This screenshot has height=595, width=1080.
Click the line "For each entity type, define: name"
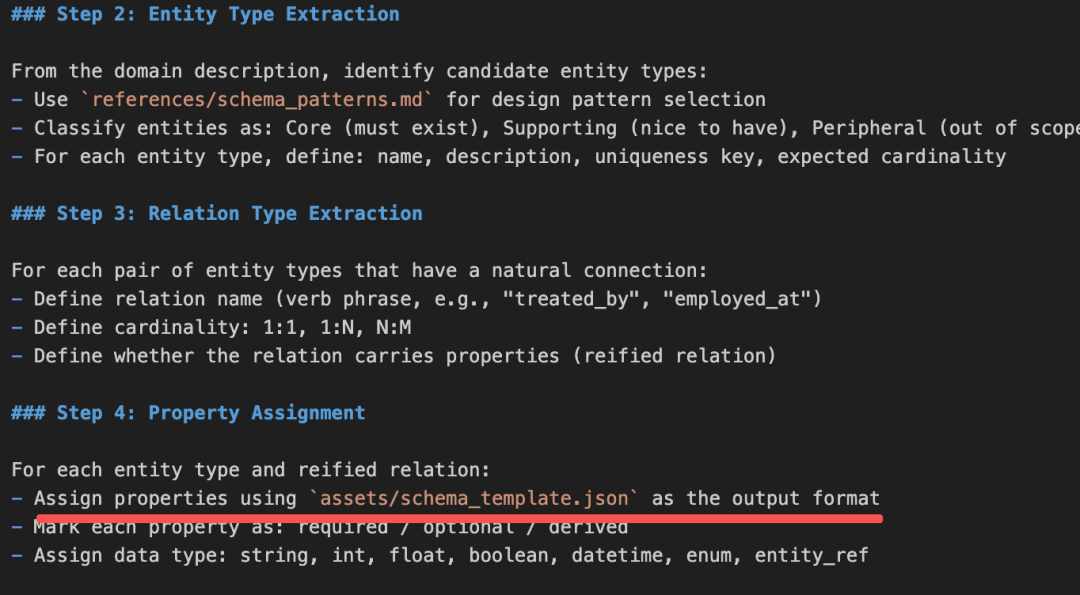click(509, 157)
